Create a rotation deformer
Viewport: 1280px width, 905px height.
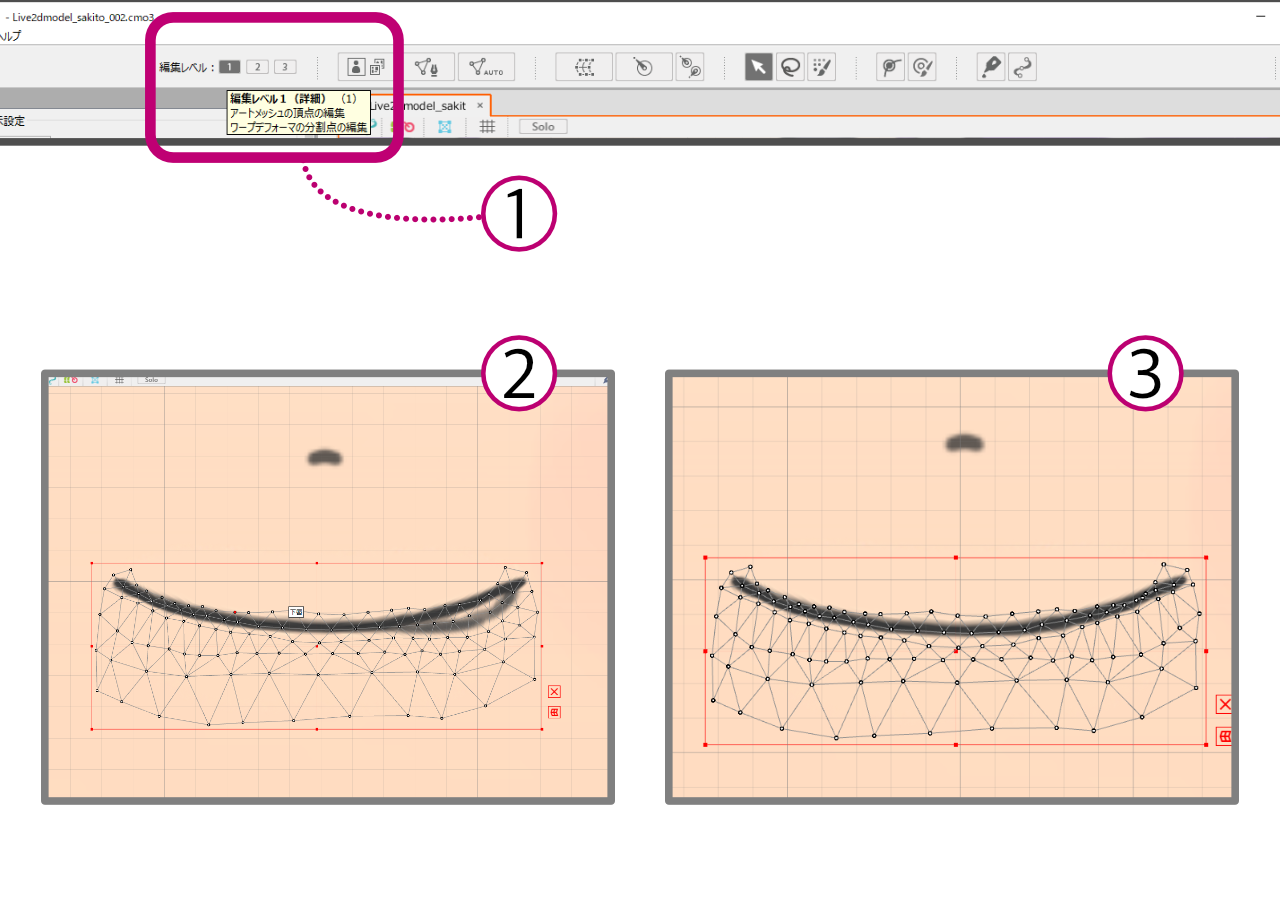[644, 67]
